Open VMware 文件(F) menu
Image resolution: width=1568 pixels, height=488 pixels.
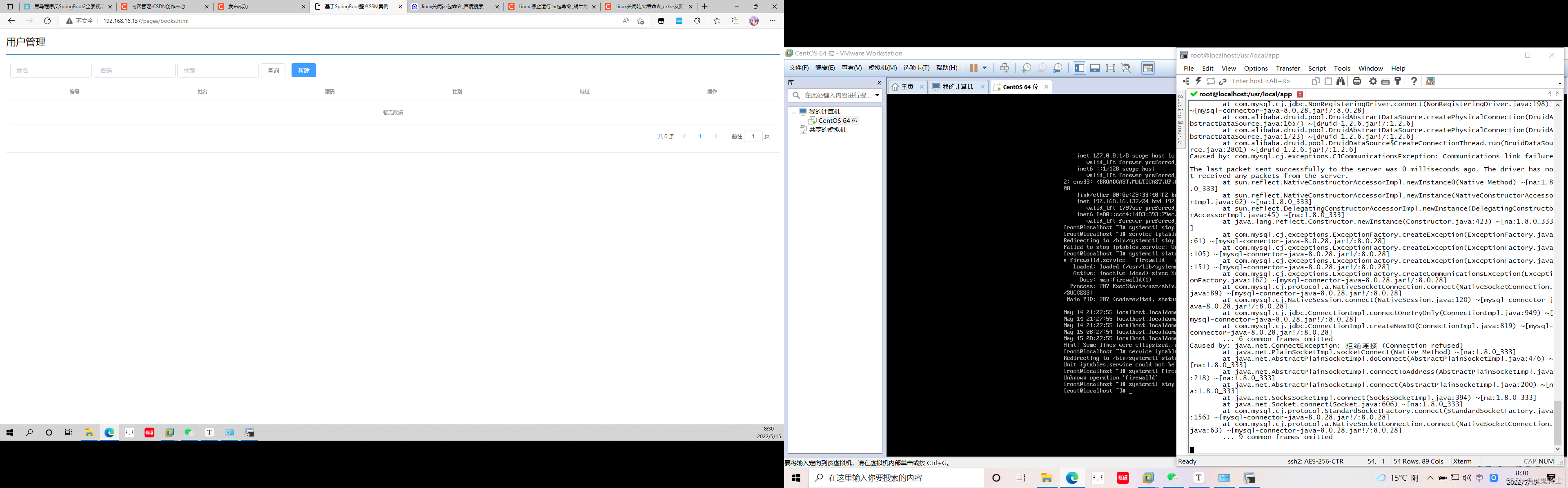click(x=799, y=68)
